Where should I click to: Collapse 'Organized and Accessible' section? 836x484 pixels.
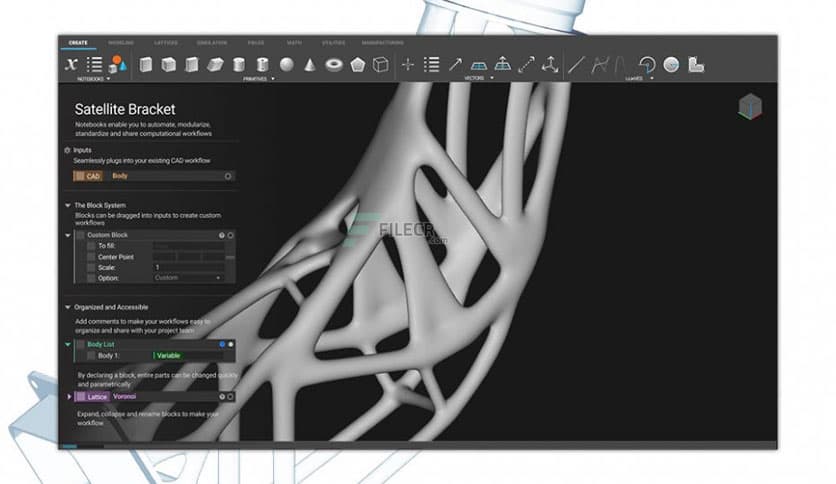[68, 307]
